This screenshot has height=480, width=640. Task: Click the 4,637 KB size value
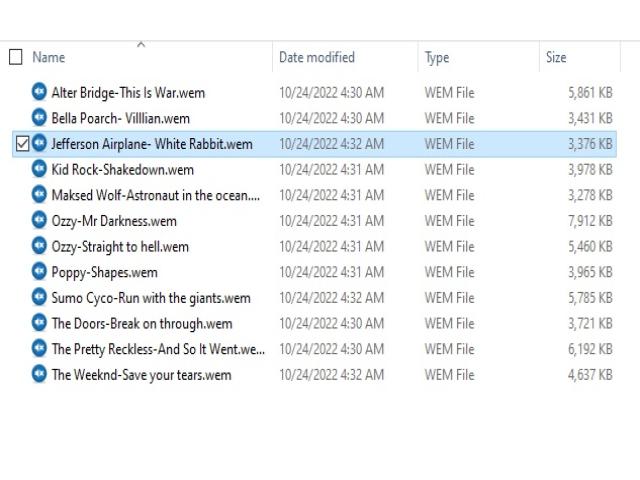590,375
